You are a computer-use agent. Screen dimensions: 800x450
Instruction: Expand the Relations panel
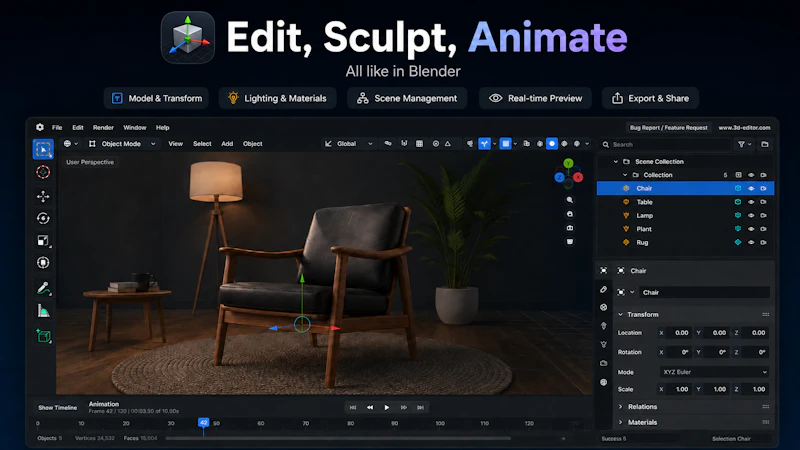(620, 407)
